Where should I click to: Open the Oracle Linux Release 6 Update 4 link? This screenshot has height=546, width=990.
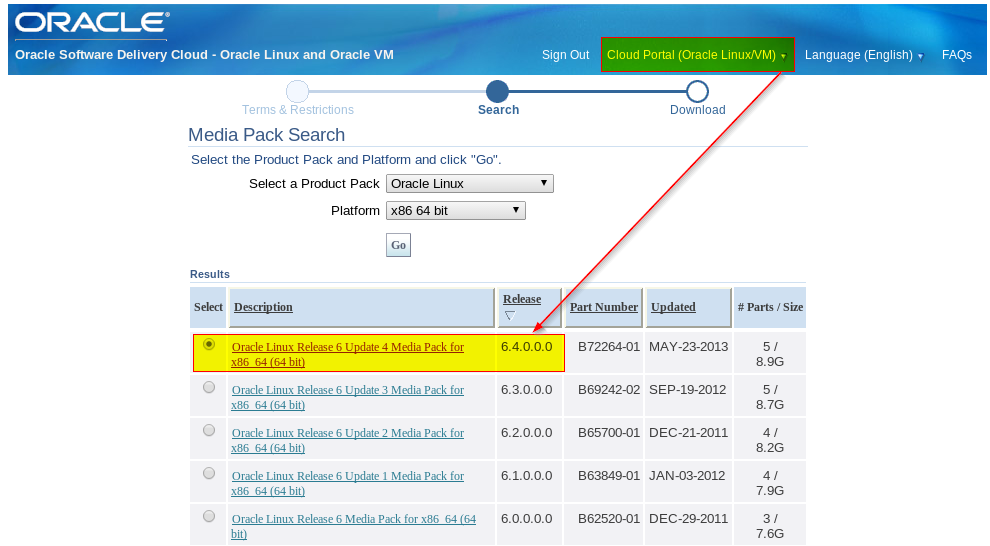[347, 355]
